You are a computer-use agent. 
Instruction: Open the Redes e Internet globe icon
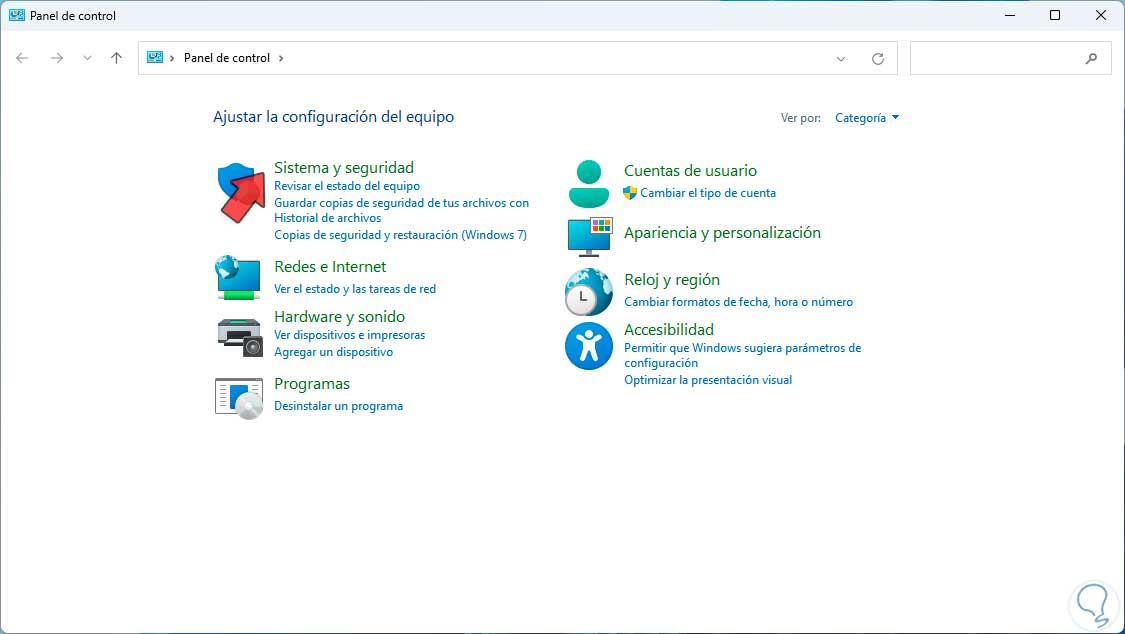pos(237,278)
